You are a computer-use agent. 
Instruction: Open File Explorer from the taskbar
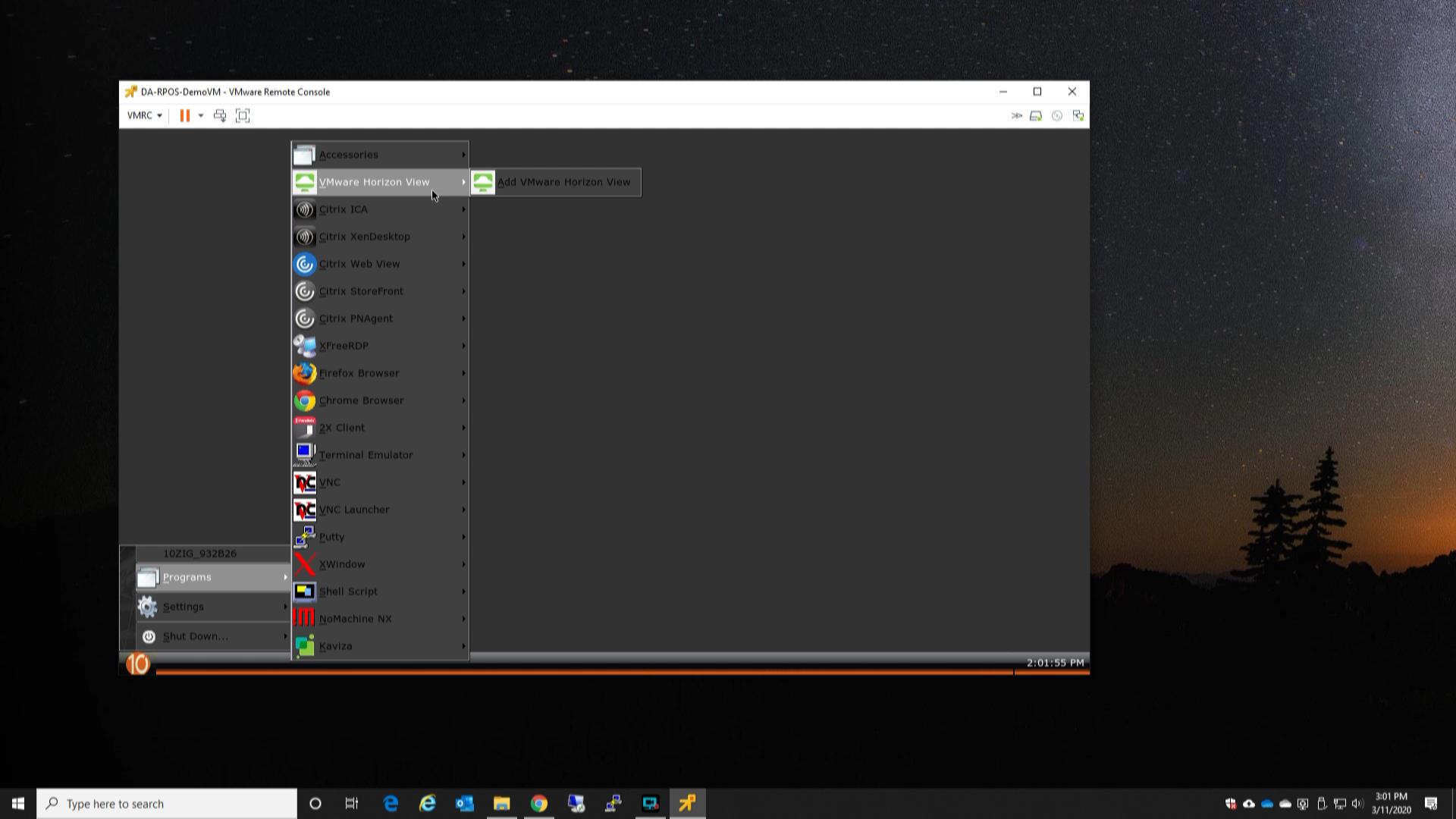(502, 804)
